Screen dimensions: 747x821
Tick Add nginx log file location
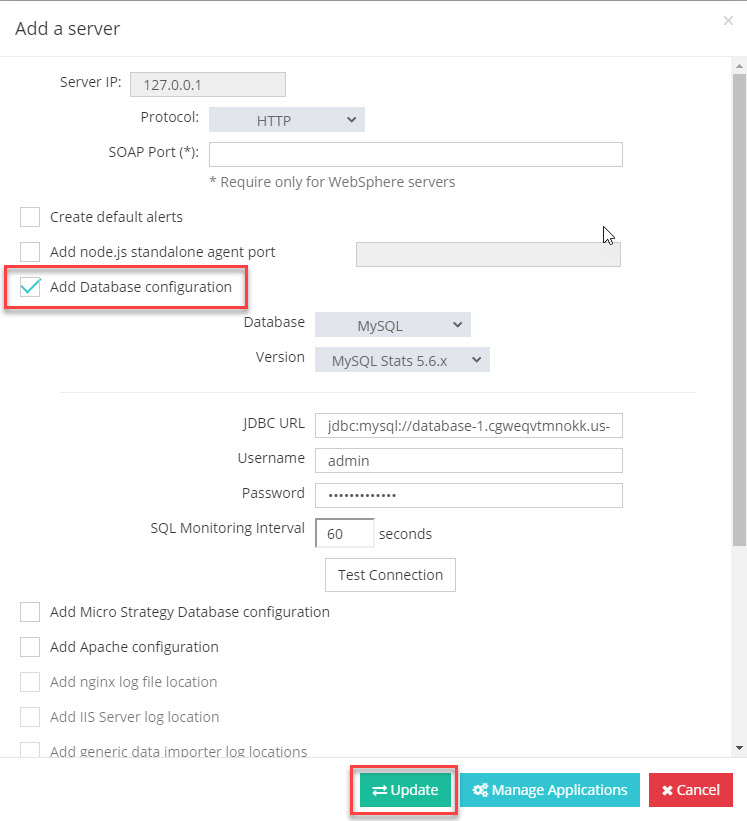tap(31, 682)
